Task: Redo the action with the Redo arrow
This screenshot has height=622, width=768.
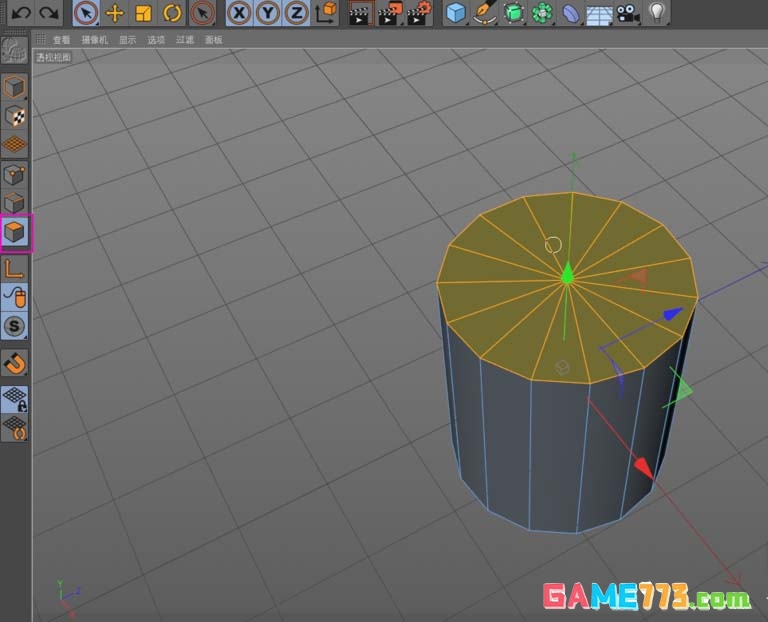Action: [x=48, y=13]
